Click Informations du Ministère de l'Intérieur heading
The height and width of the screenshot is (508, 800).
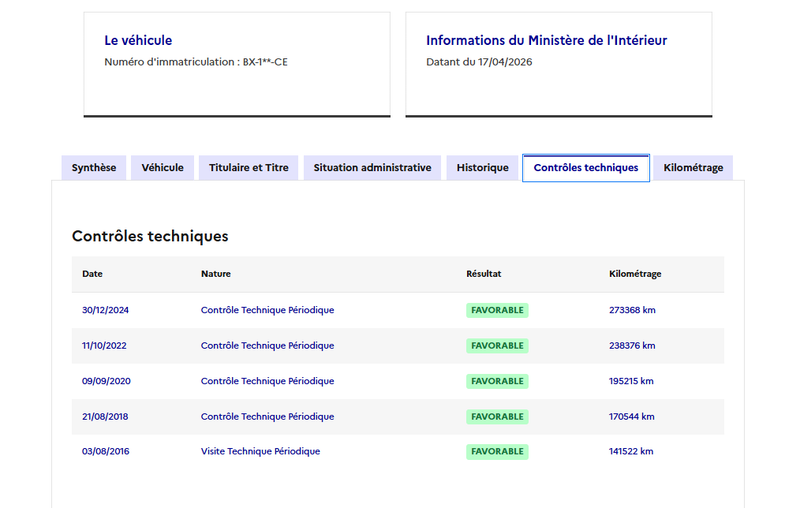coord(546,41)
